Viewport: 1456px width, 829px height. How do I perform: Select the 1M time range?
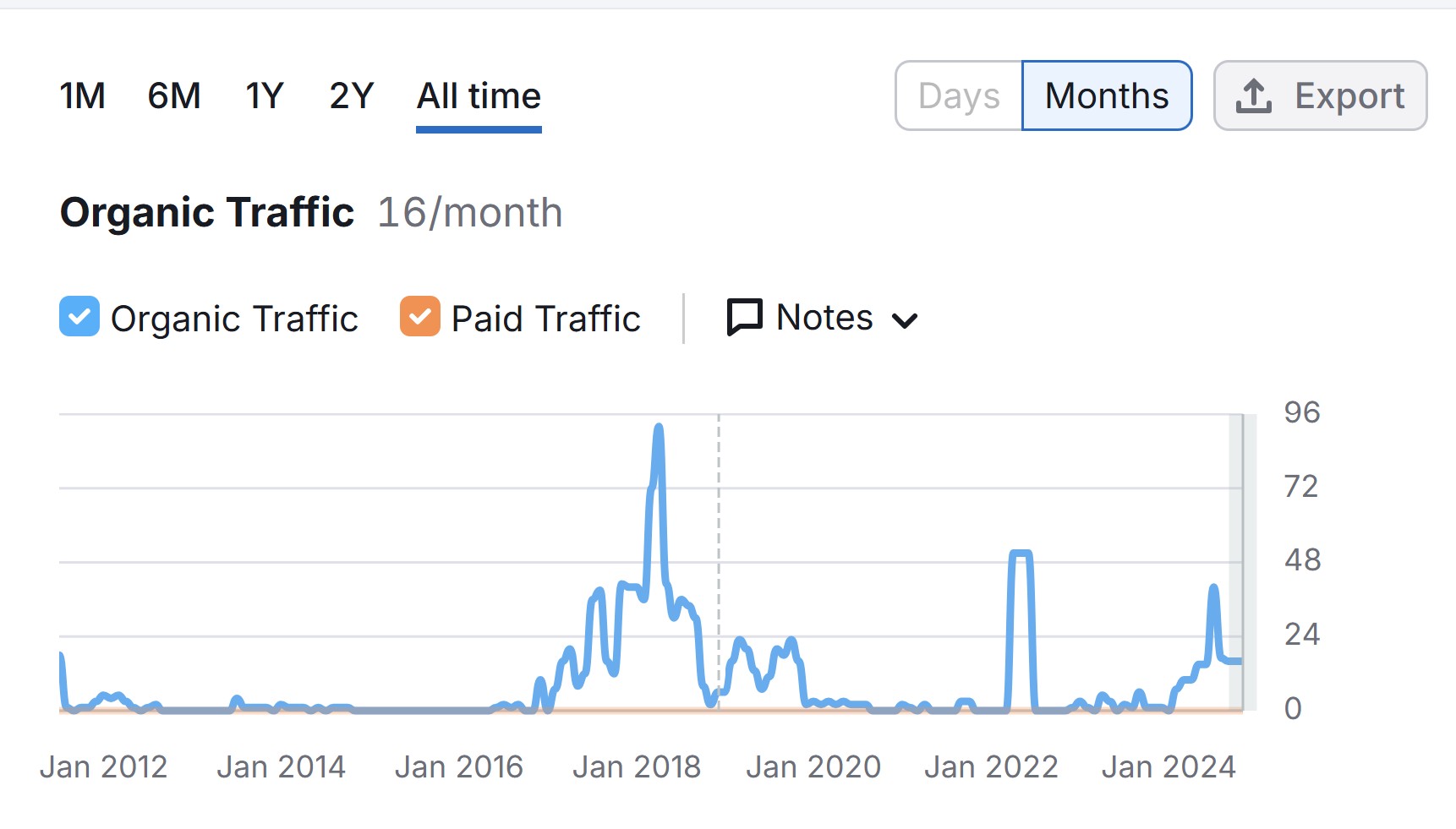[x=82, y=96]
